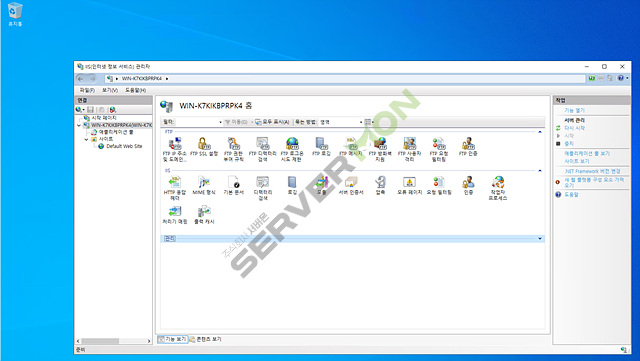Click 중지 (stop) action
The width and height of the screenshot is (640, 361).
[x=569, y=143]
